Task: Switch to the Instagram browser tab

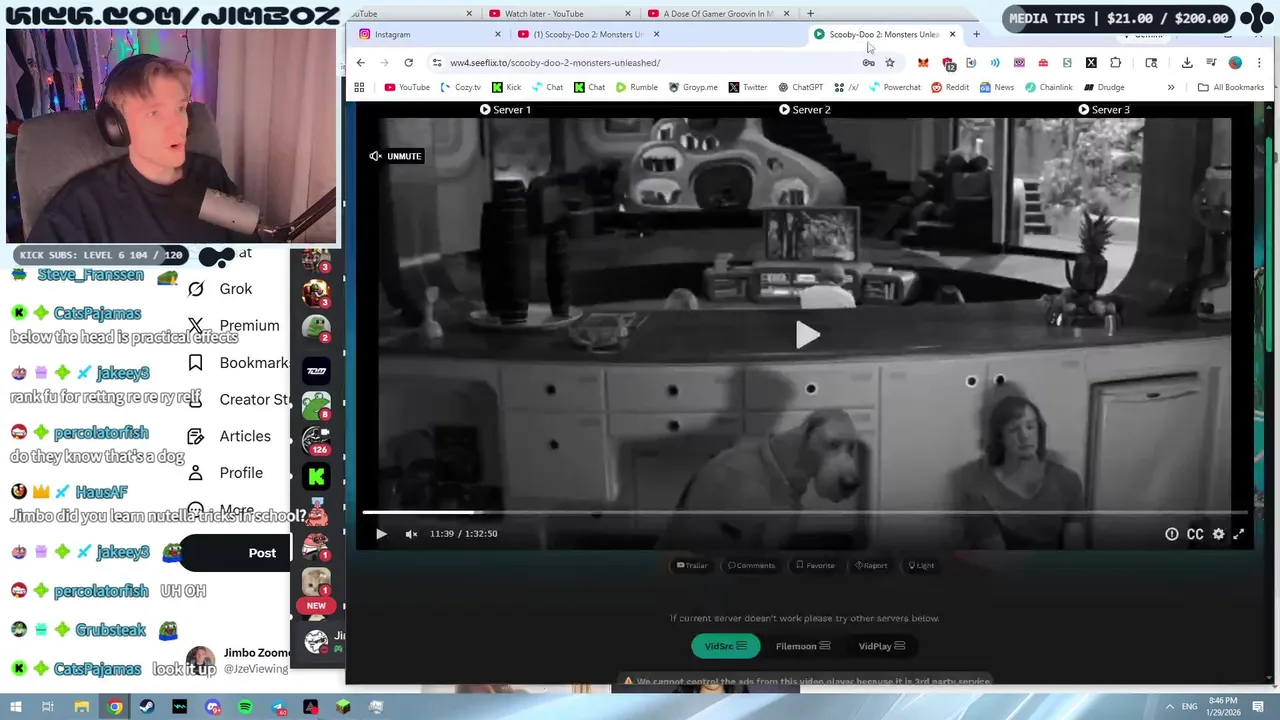Action: point(430,34)
